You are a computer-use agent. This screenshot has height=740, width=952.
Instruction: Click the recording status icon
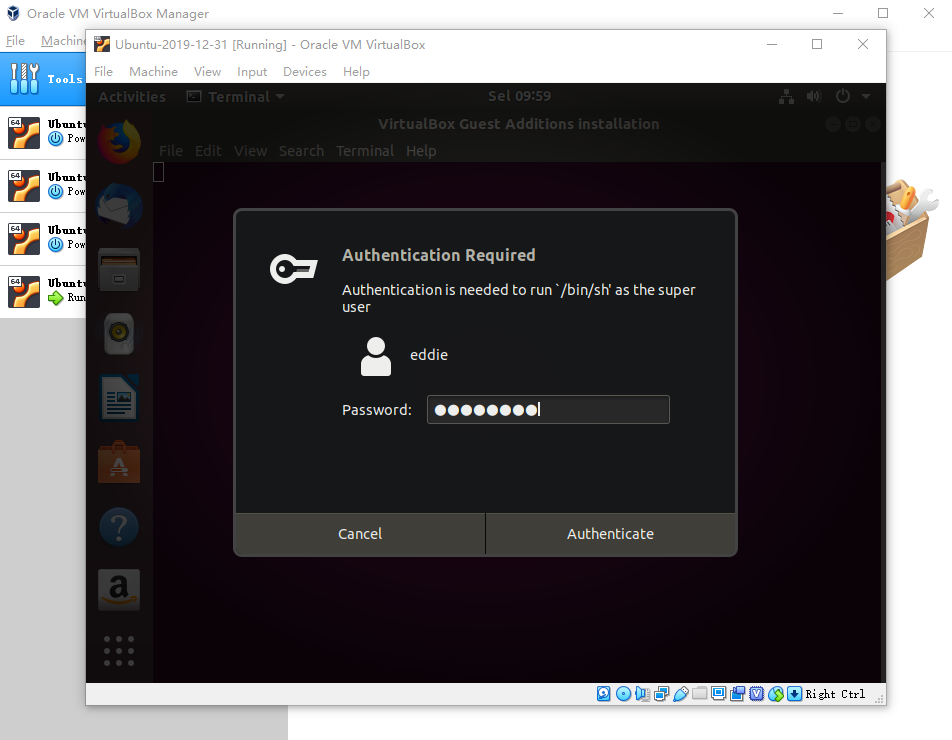(x=738, y=694)
